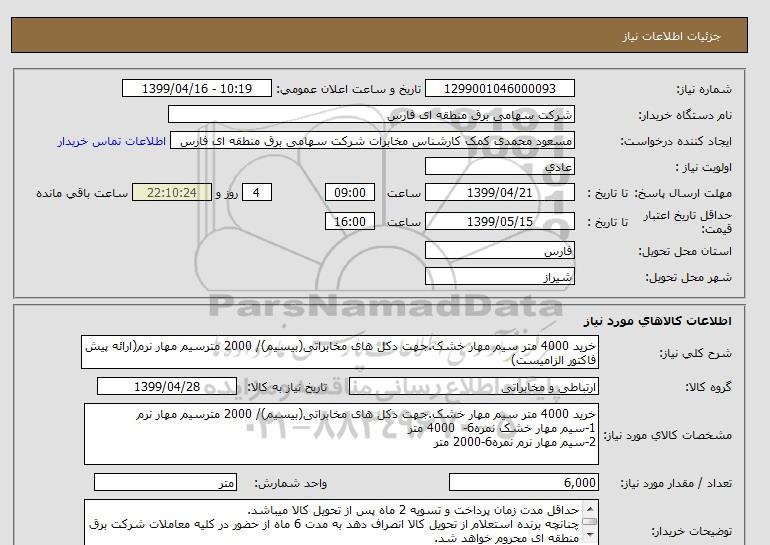Viewport: 770px width, 545px height.
Task: Click the شماره نیاز field 1299001046000093
Action: 499,88
